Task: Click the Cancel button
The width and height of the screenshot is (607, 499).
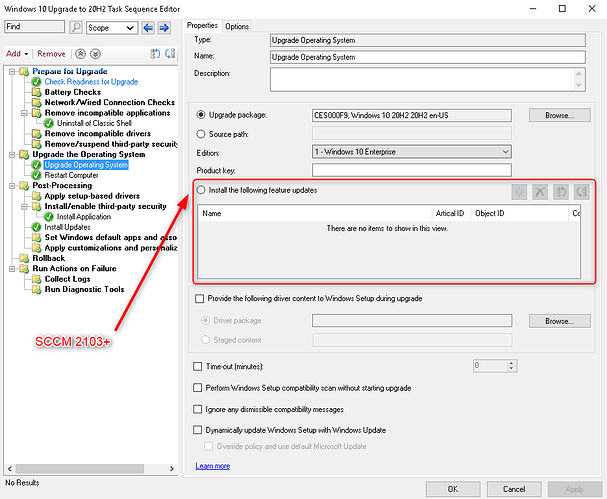Action: point(514,489)
